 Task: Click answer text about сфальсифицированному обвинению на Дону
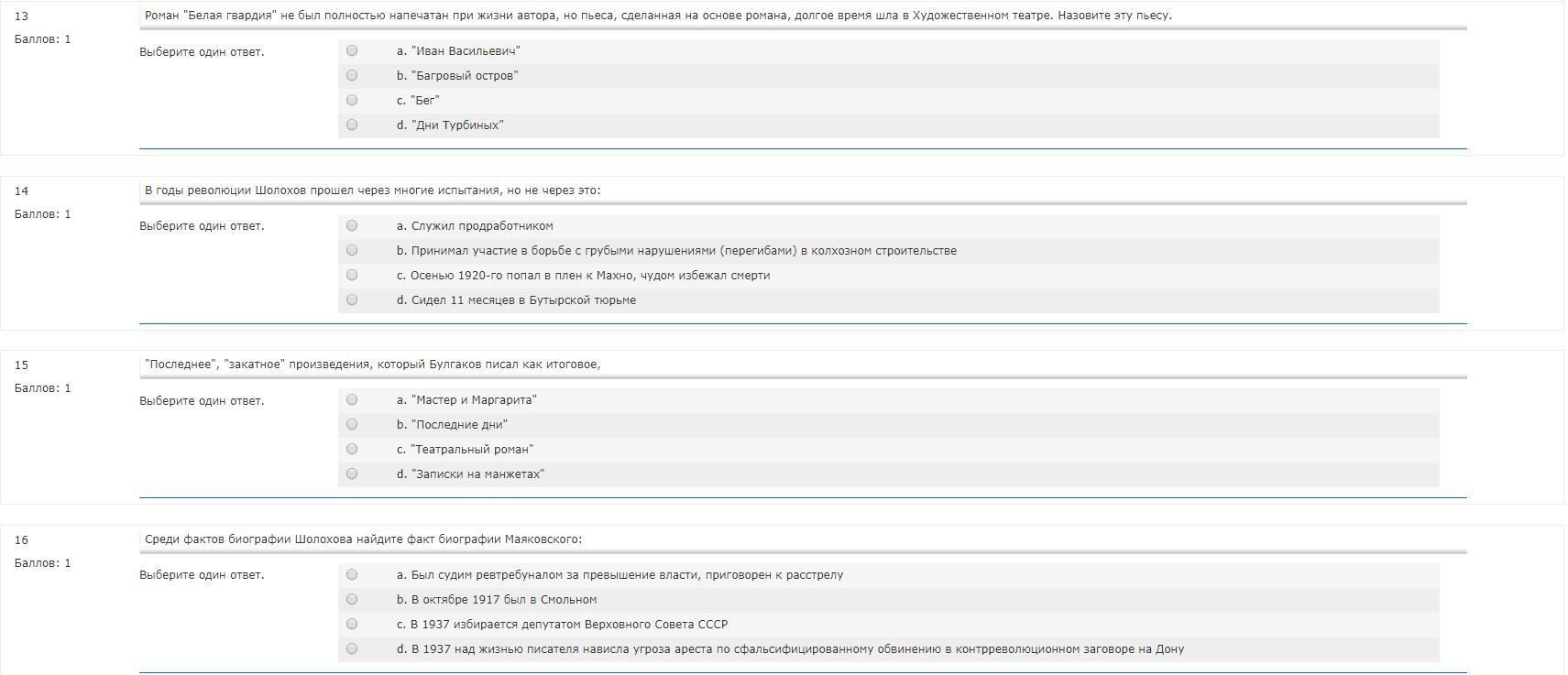coord(790,649)
